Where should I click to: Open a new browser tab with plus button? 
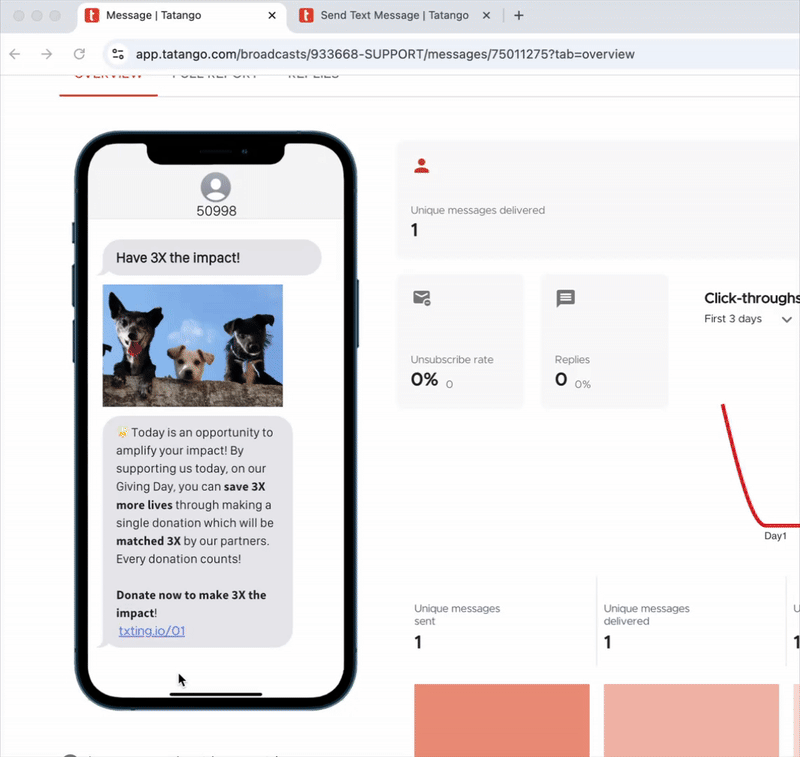(518, 15)
